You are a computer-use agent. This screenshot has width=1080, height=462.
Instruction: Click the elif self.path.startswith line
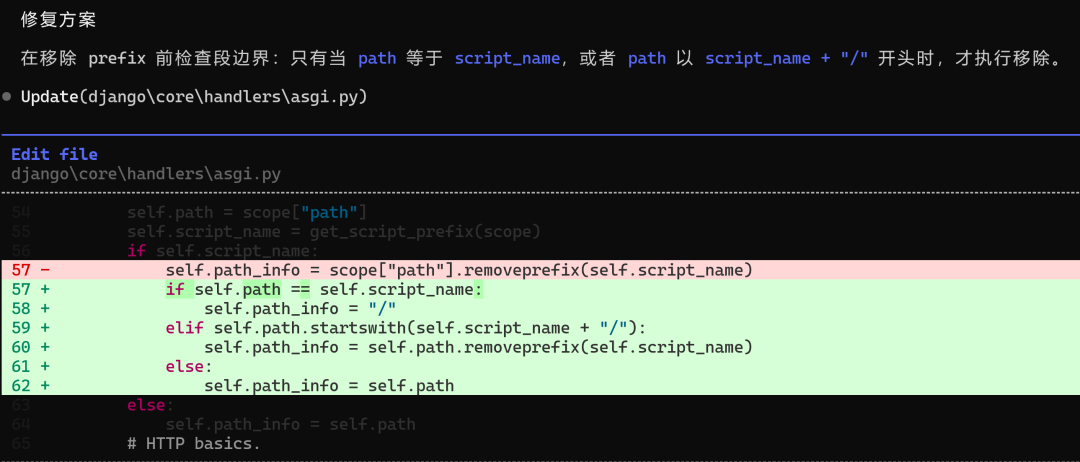(540, 328)
